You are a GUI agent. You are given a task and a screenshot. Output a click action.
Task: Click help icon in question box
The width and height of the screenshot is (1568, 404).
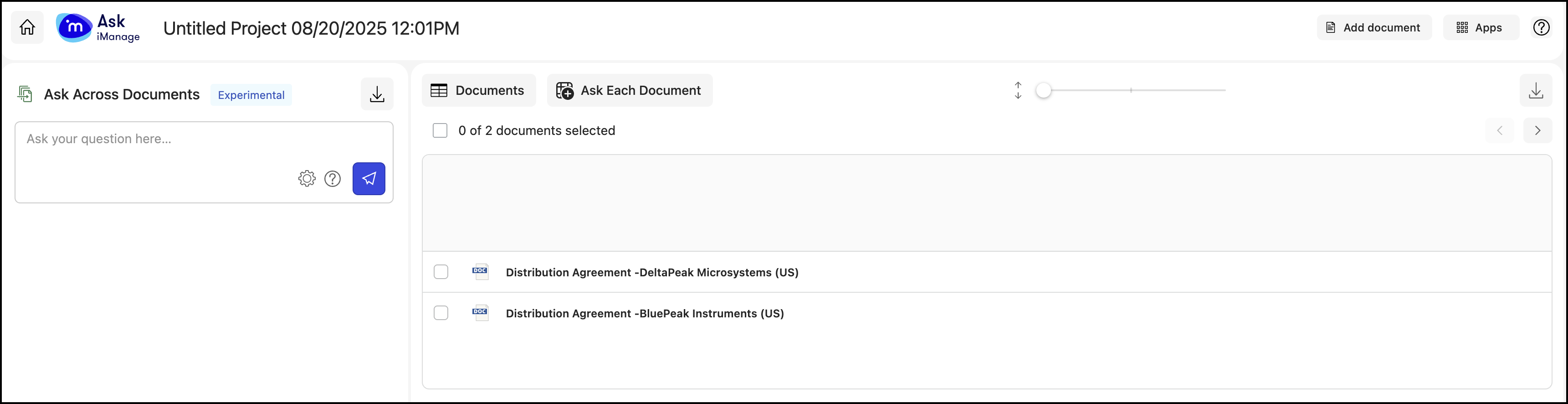click(x=333, y=179)
